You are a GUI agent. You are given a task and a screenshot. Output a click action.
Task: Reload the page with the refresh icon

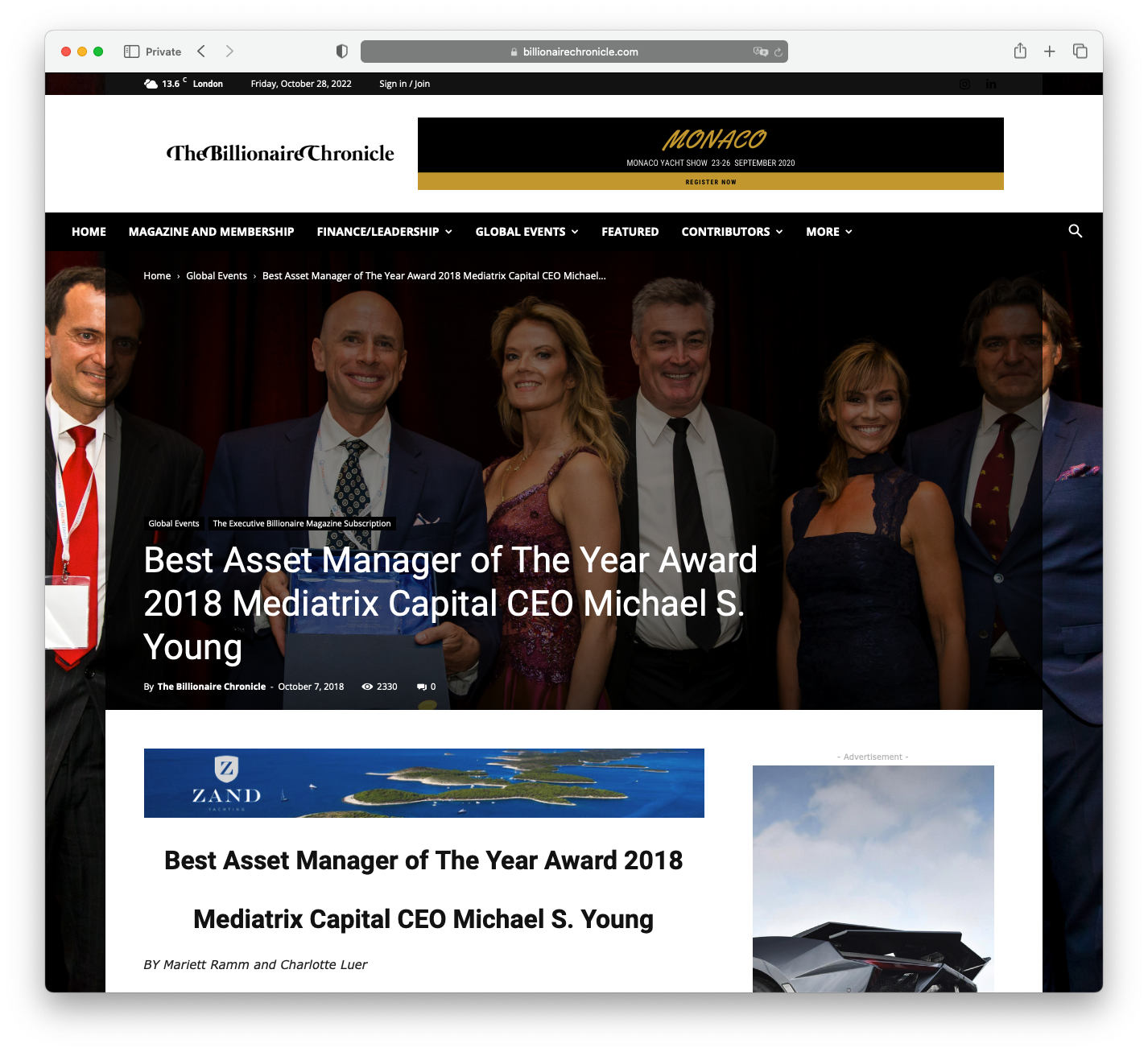pos(778,52)
